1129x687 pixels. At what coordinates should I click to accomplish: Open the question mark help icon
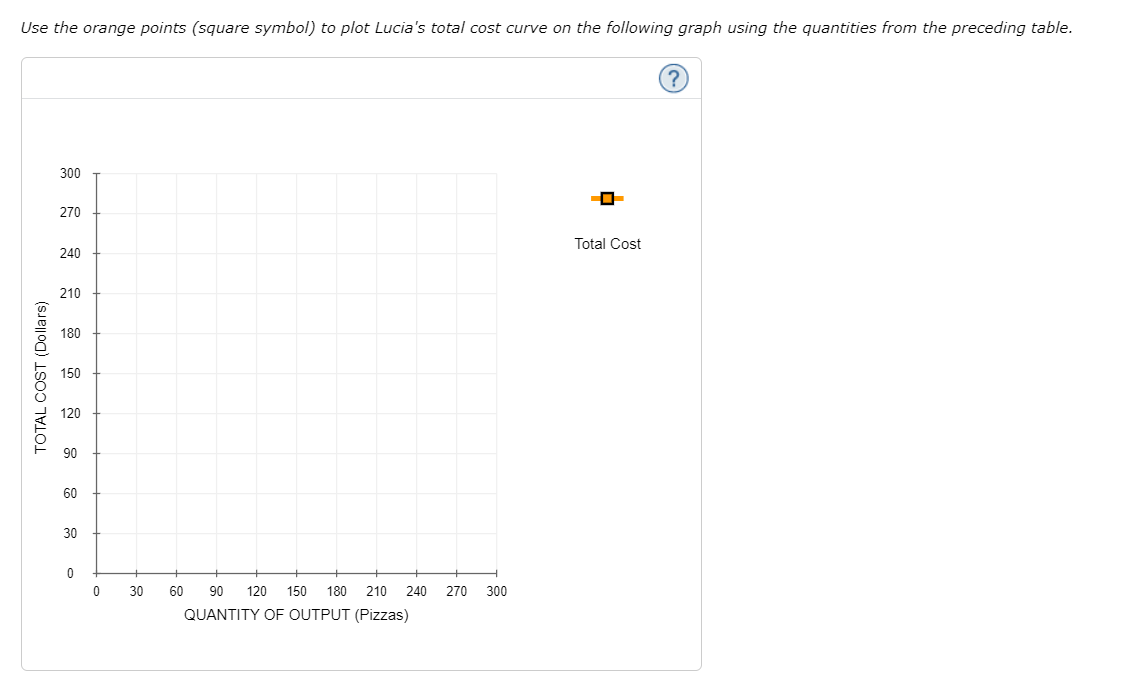[x=673, y=78]
